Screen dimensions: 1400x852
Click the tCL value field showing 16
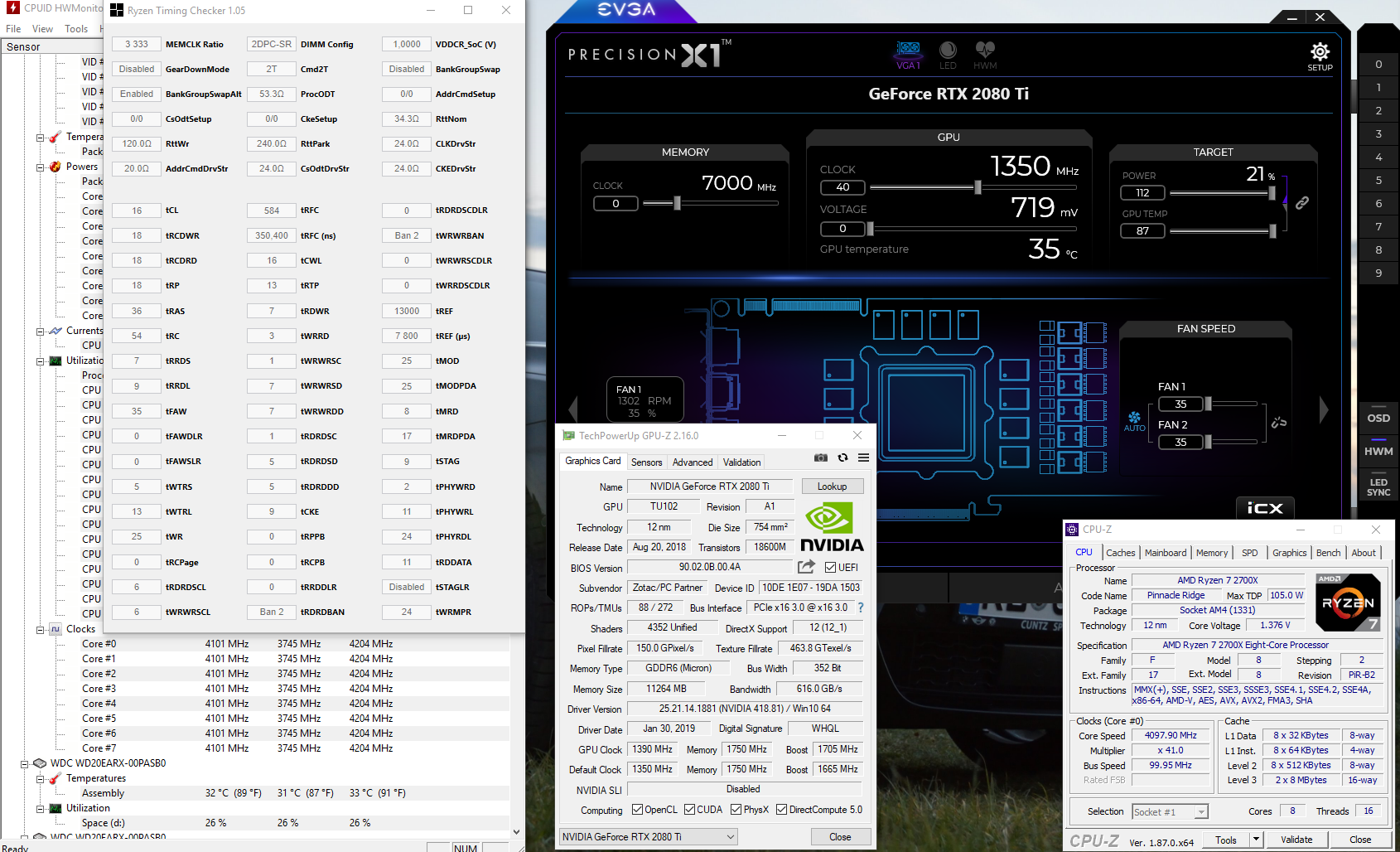(x=137, y=211)
